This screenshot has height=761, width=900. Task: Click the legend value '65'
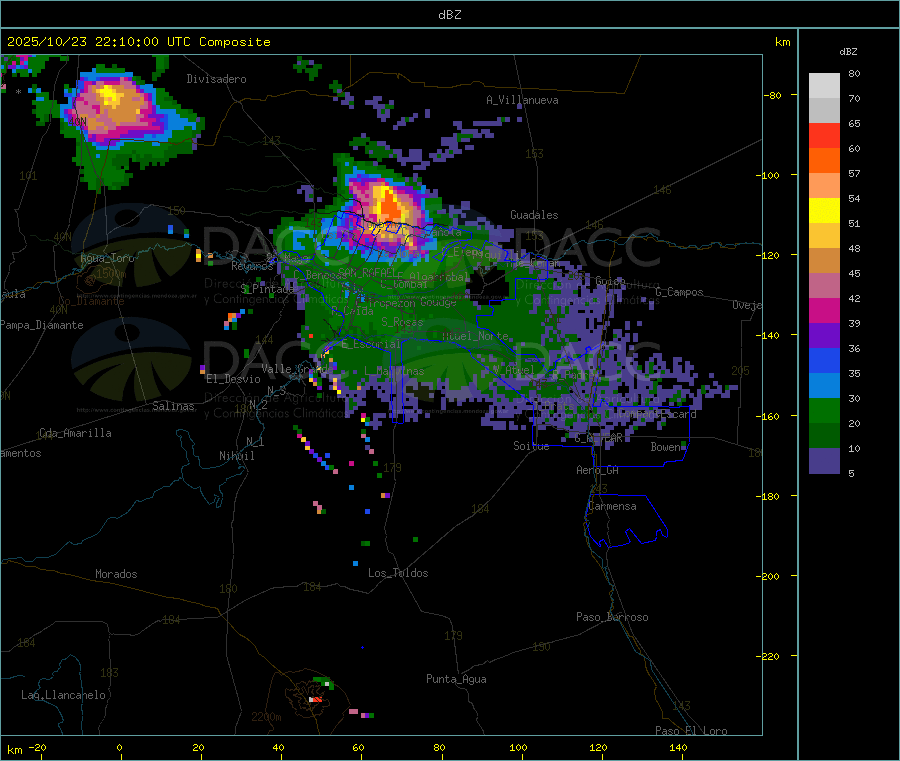tap(854, 123)
